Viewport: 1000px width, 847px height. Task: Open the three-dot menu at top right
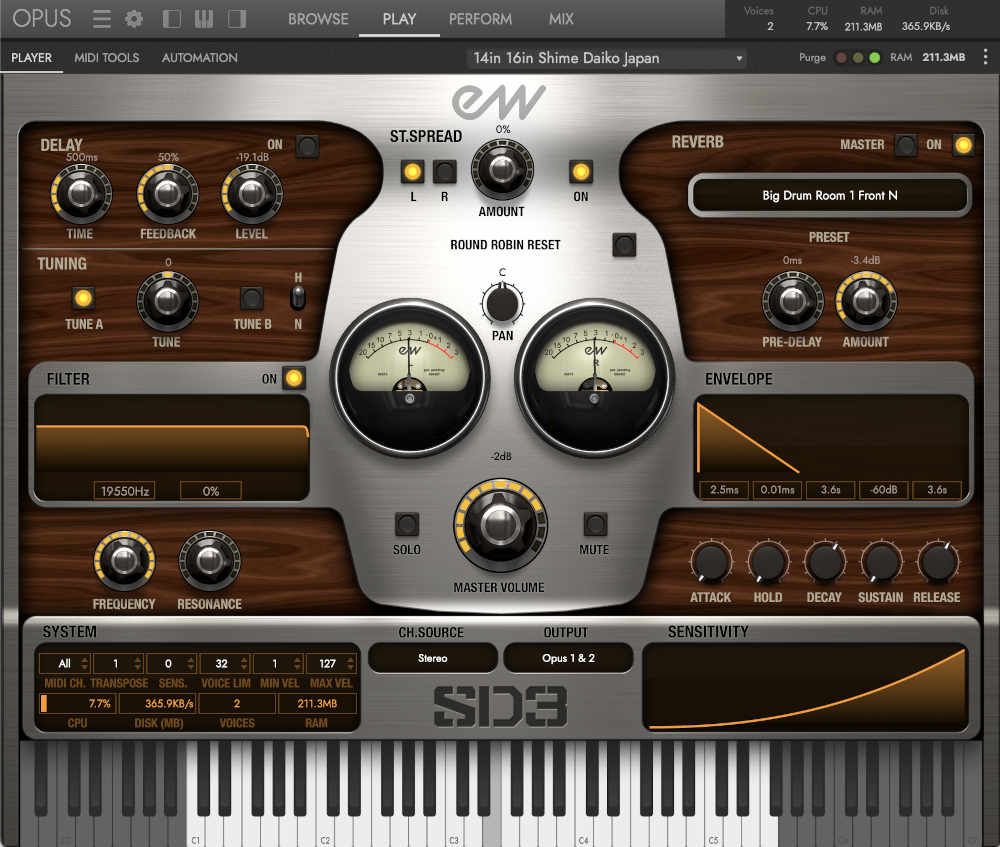click(986, 58)
